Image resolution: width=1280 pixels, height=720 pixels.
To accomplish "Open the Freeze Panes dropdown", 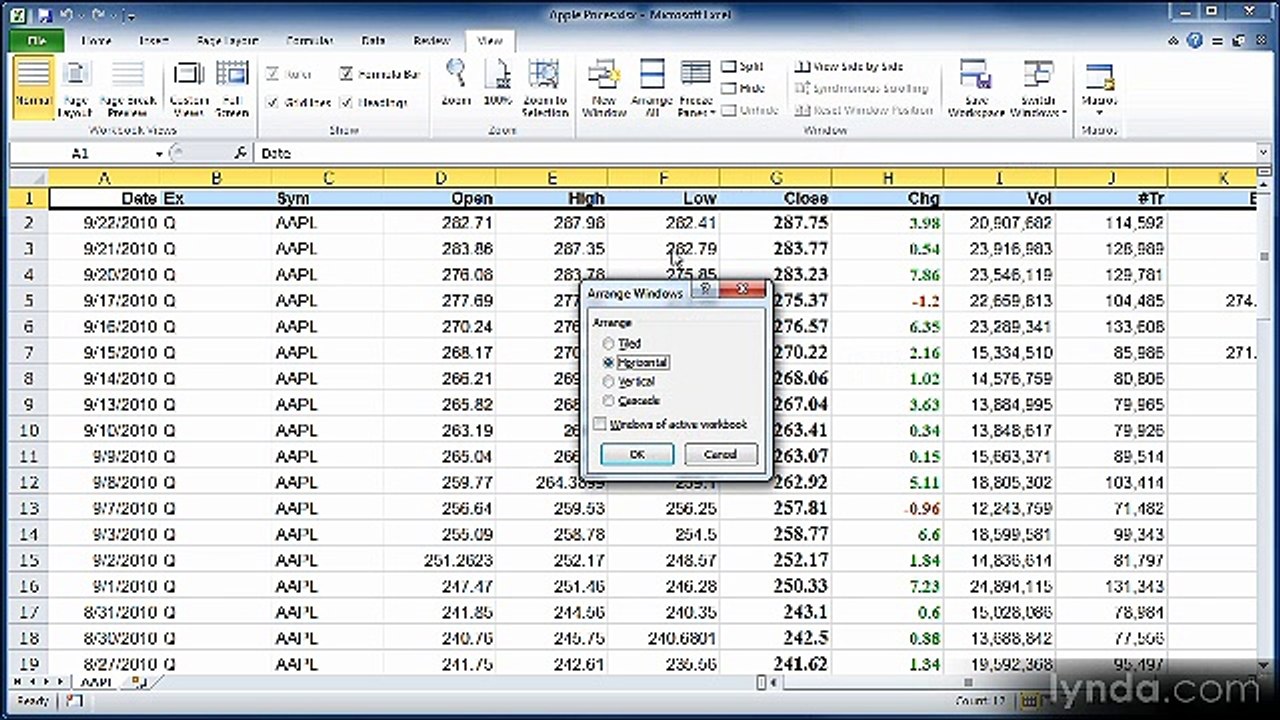I will point(696,88).
